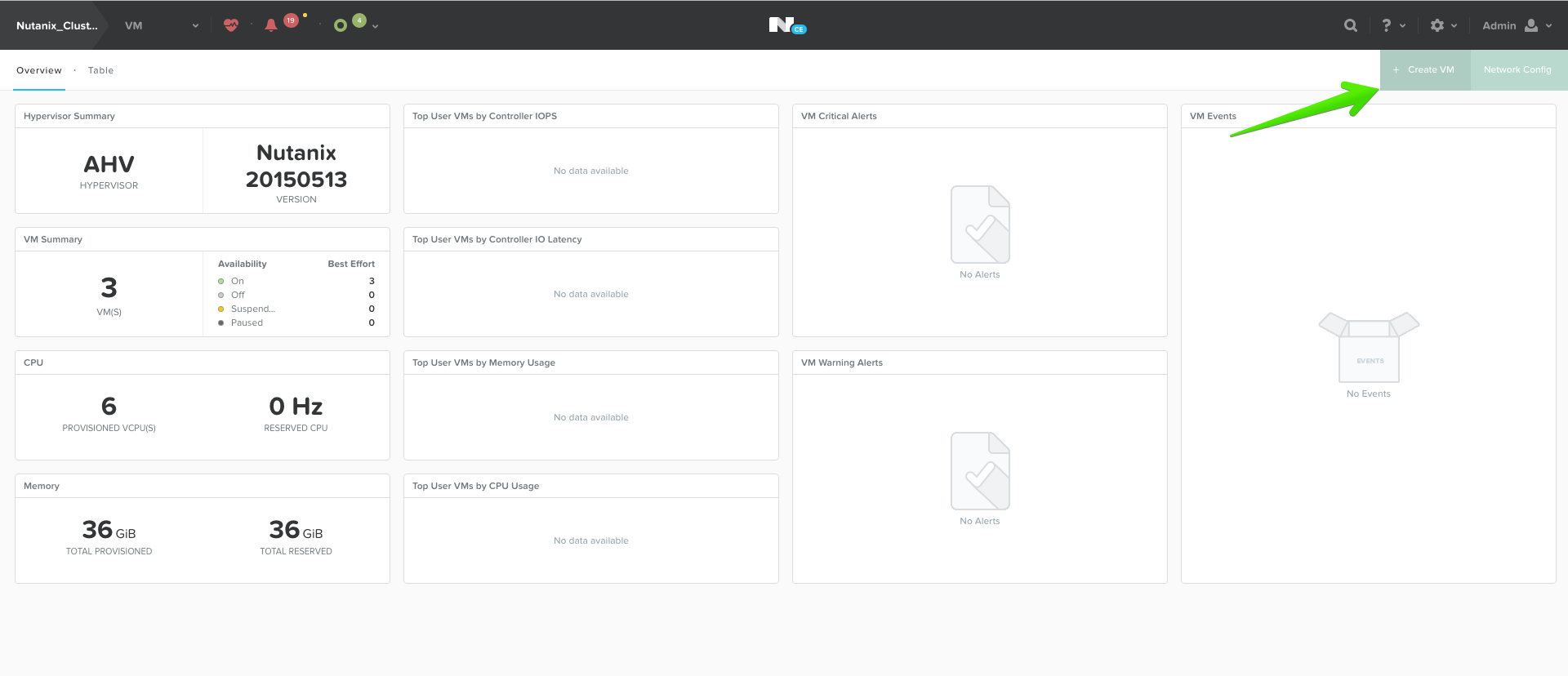The width and height of the screenshot is (1568, 676).
Task: Click the Admin account label
Action: click(1499, 25)
